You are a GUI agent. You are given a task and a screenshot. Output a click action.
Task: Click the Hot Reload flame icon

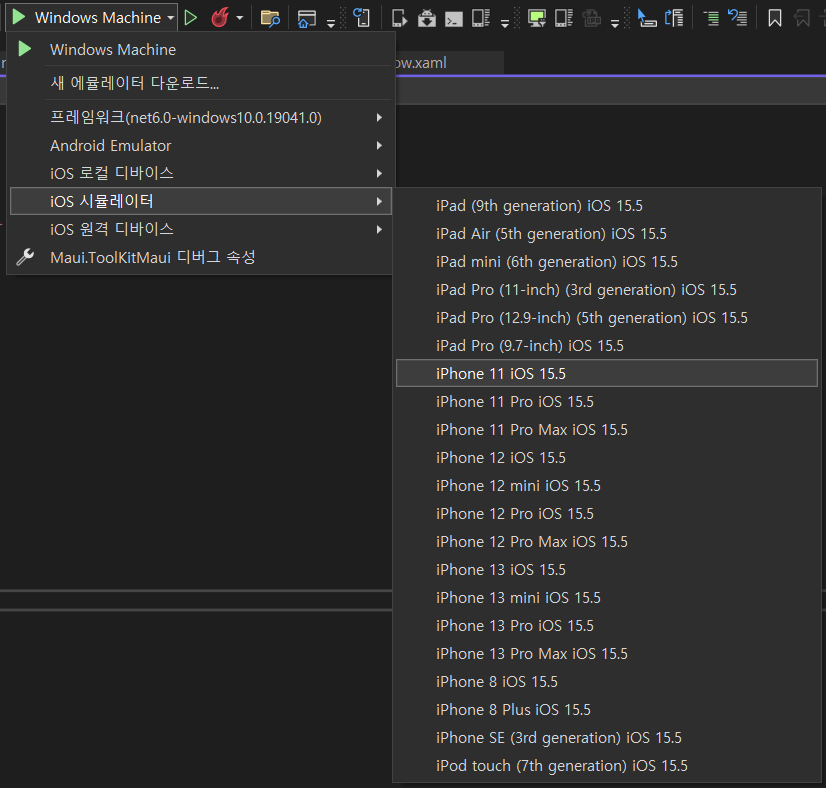pos(220,18)
